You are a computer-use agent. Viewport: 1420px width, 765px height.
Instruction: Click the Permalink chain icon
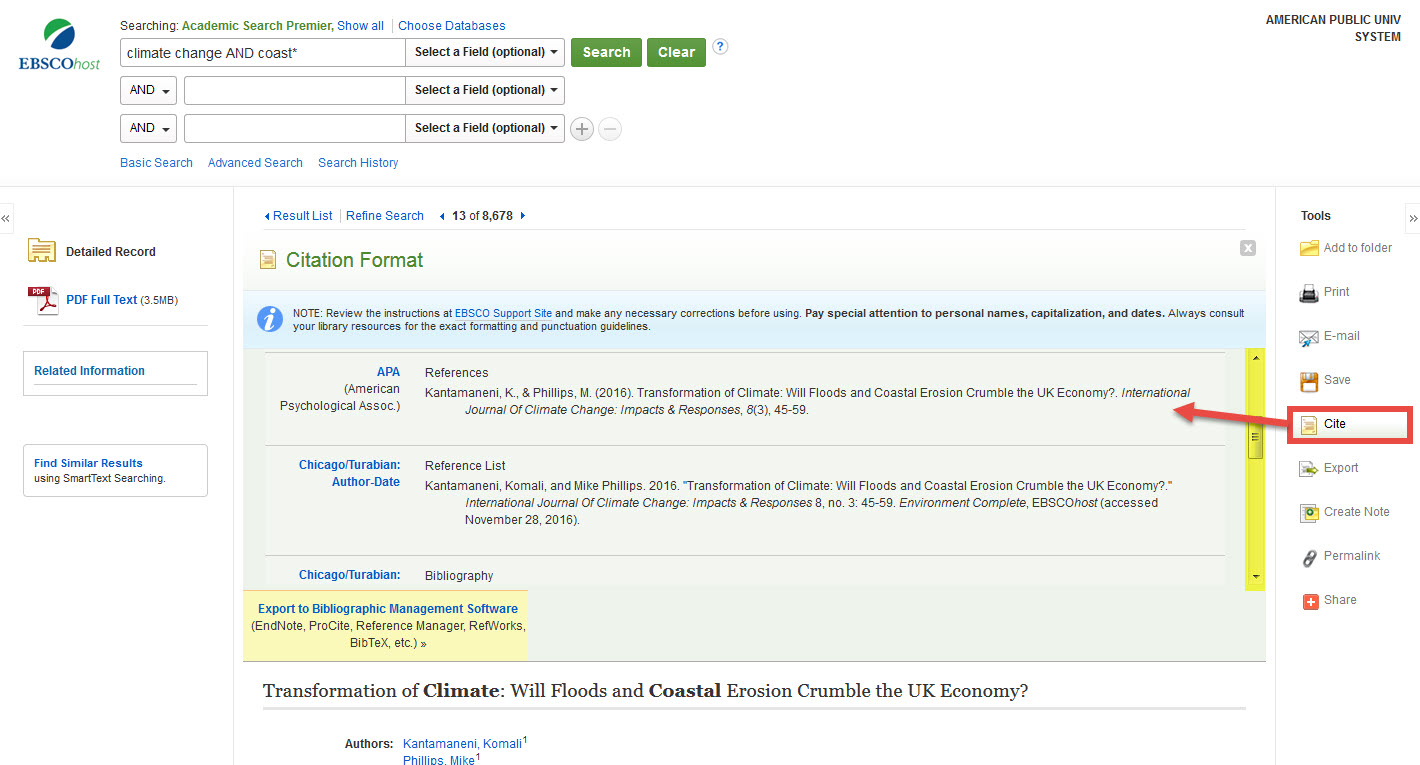(1309, 557)
